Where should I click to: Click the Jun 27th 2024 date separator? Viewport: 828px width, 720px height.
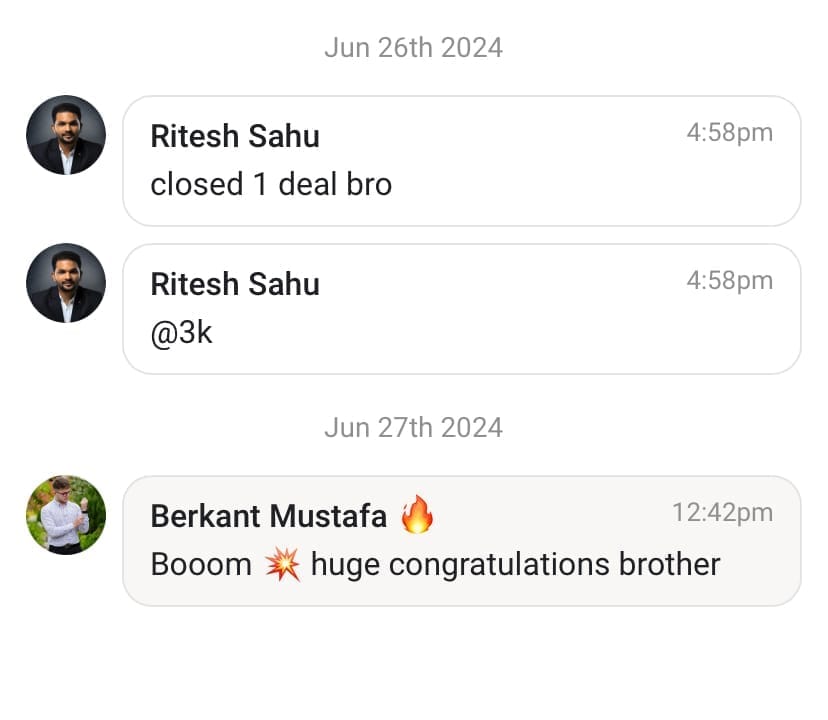coord(413,428)
